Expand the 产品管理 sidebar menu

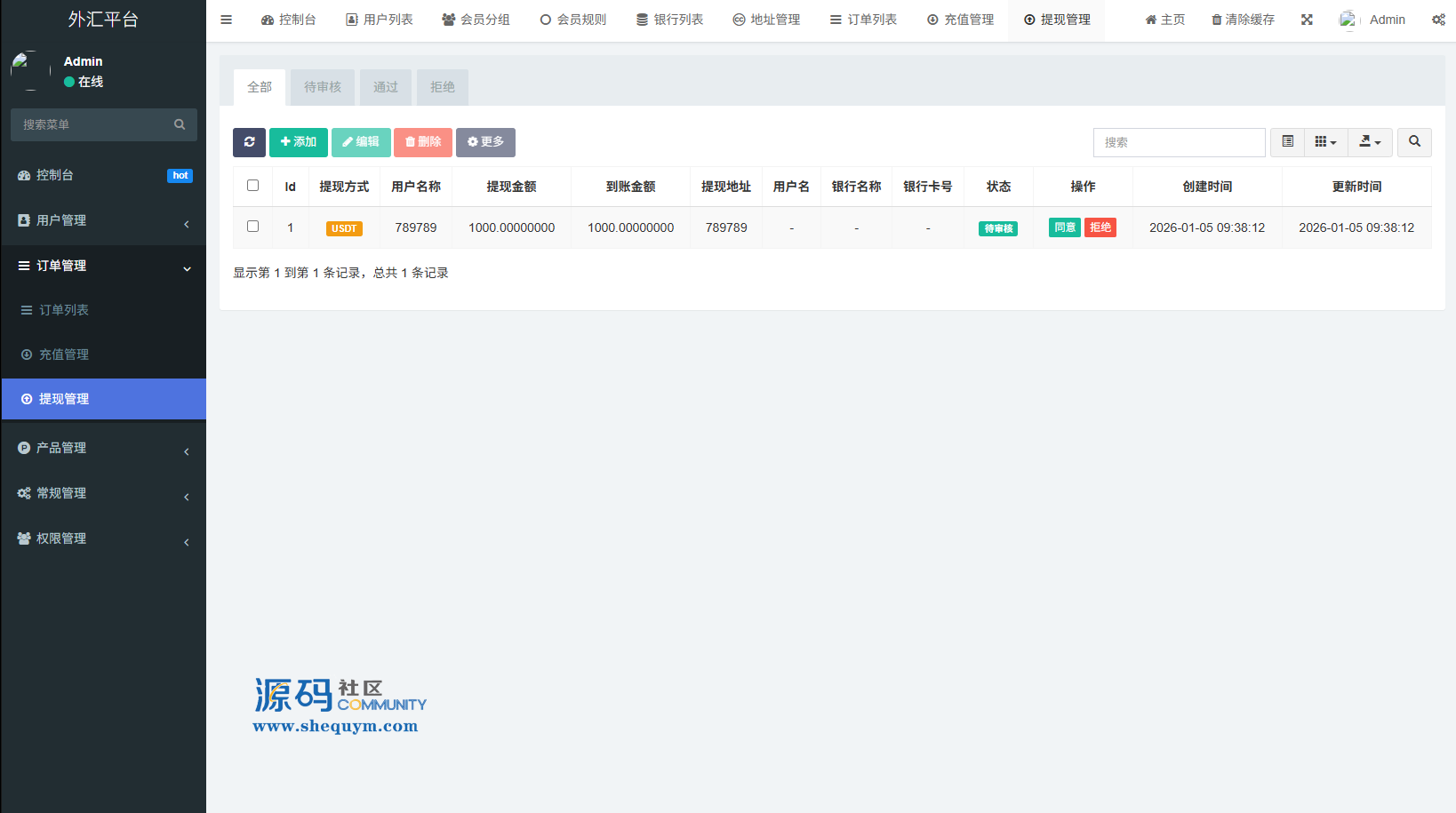coord(103,448)
